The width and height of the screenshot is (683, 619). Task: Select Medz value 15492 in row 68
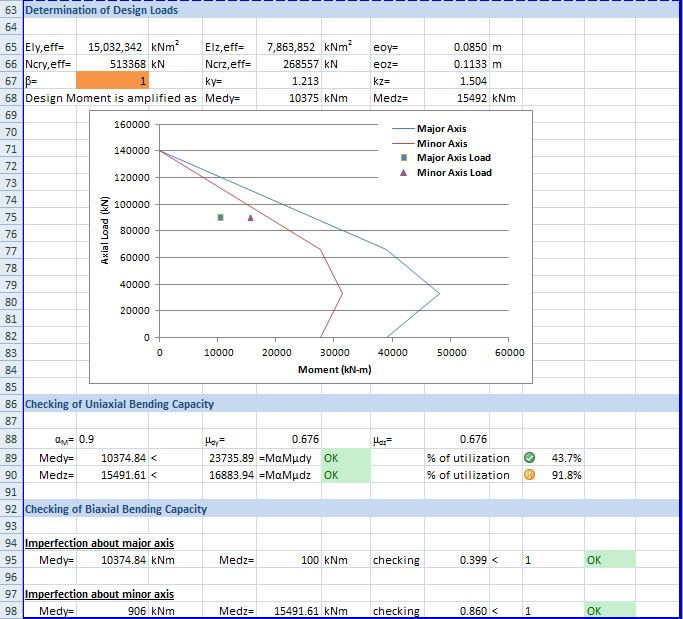tap(457, 98)
